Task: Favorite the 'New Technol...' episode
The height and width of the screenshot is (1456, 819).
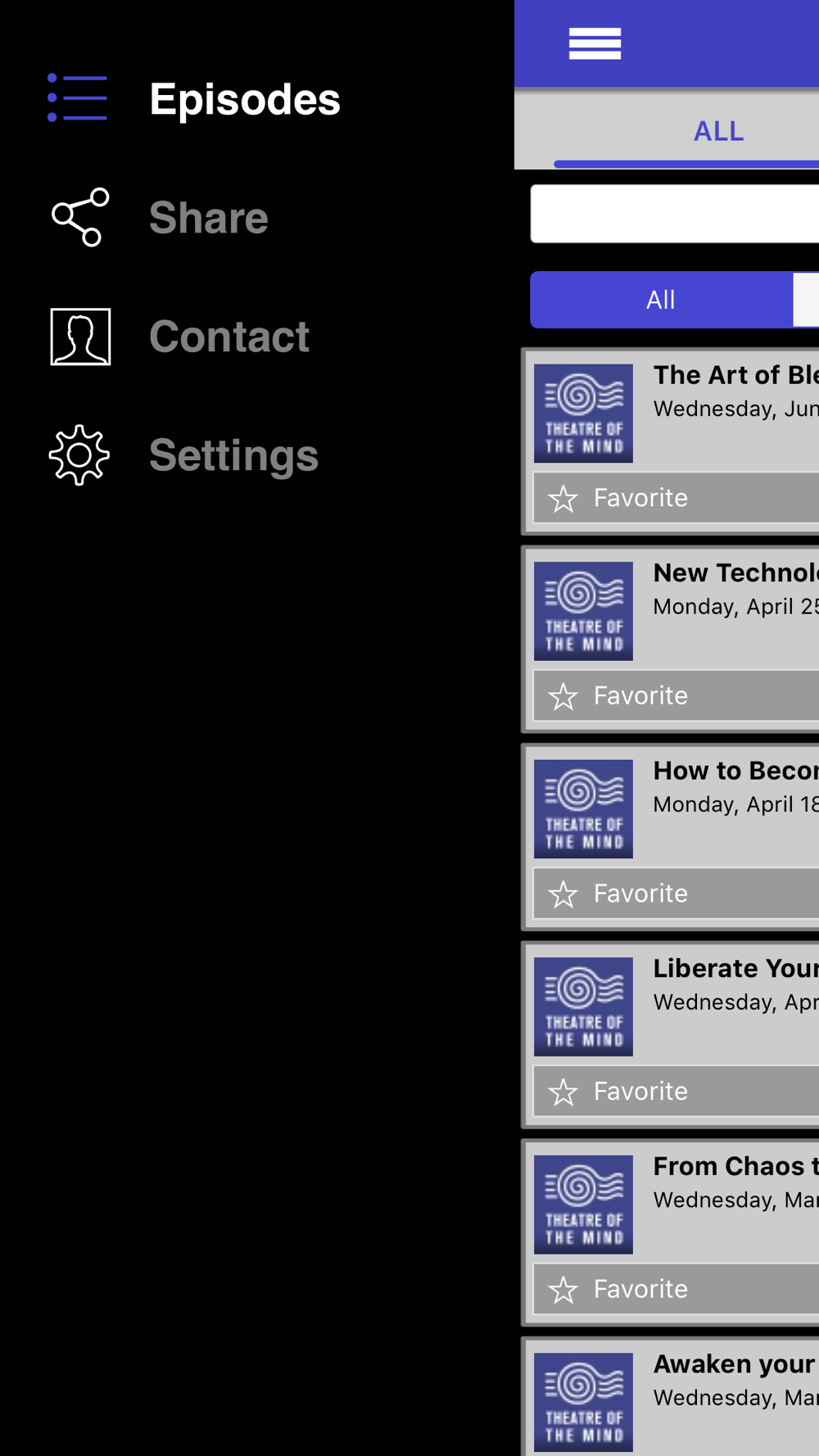Action: pyautogui.click(x=676, y=696)
